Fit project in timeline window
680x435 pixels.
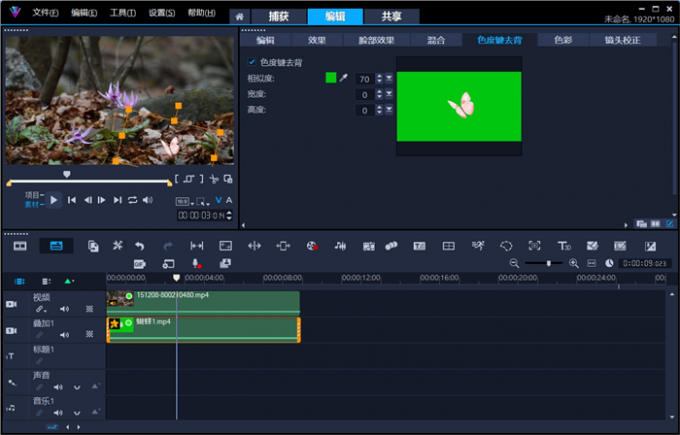tap(592, 263)
